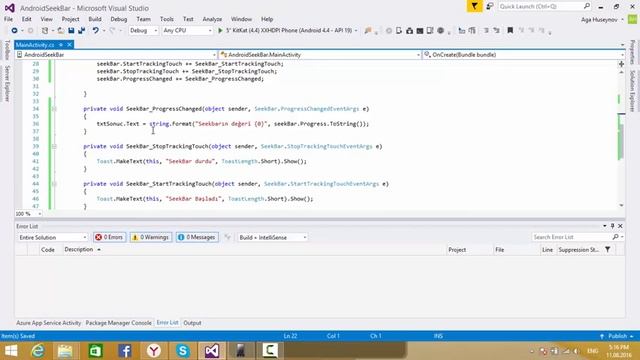
Task: Pin the Error List panel
Action: 612,226
